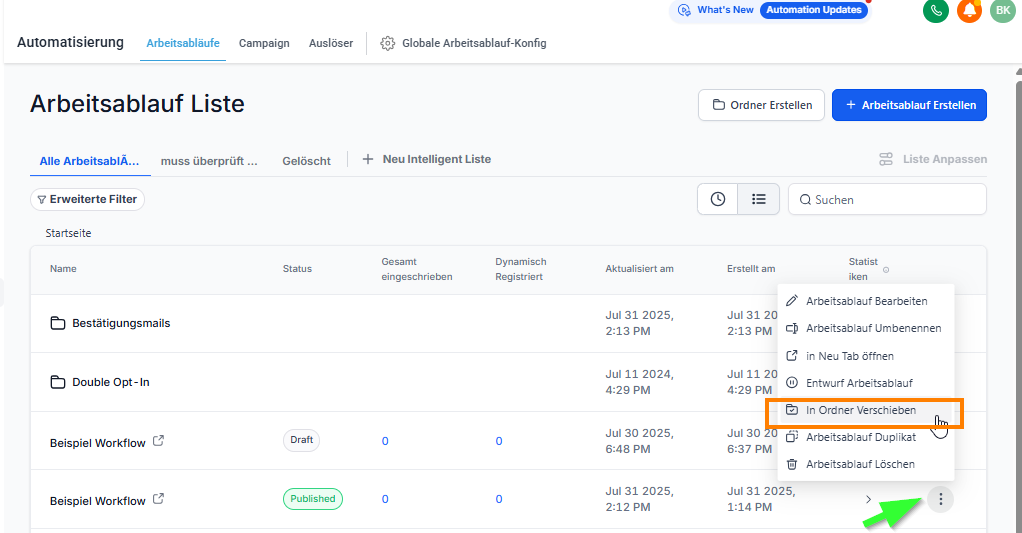Click the Suchen search field
The width and height of the screenshot is (1022, 533).
[x=887, y=199]
